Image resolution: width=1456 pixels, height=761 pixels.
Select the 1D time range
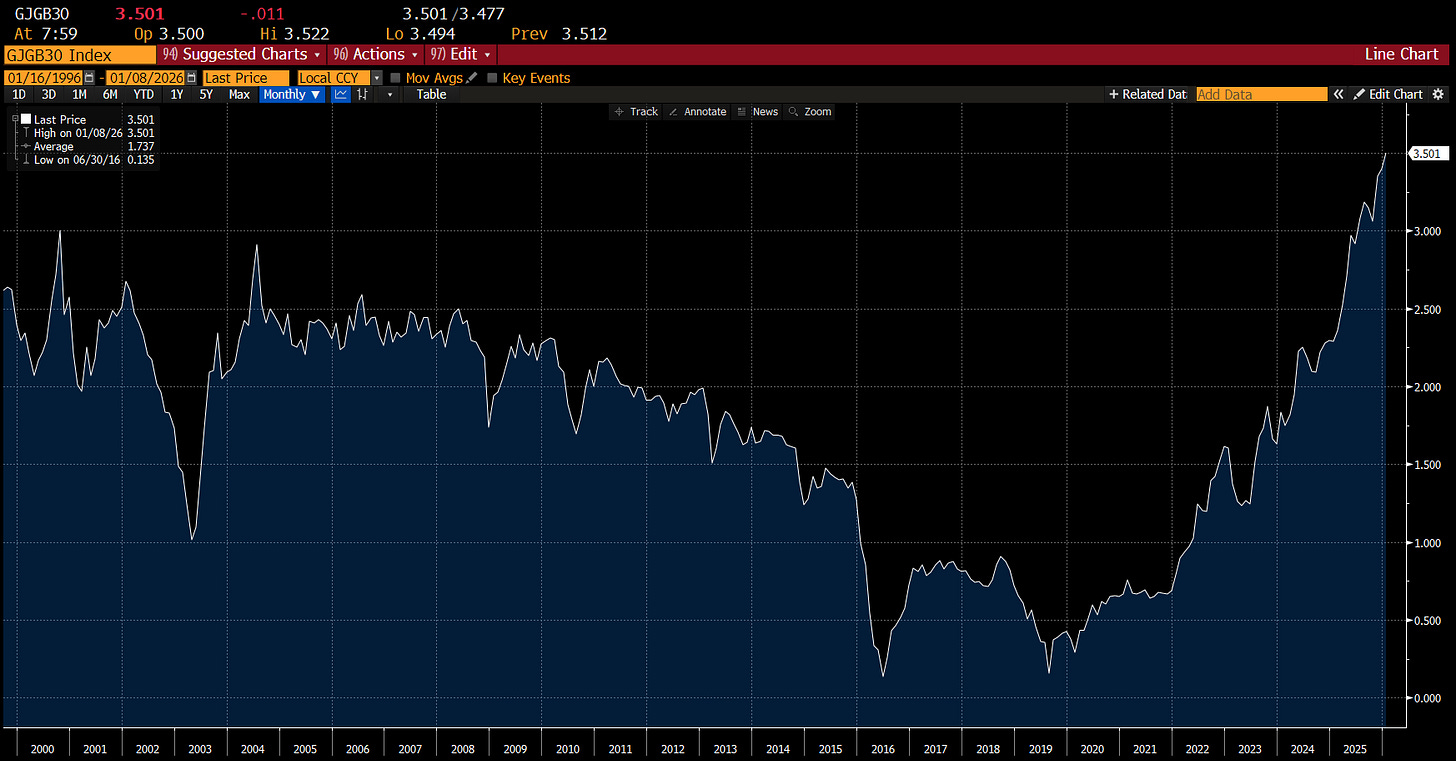19,94
